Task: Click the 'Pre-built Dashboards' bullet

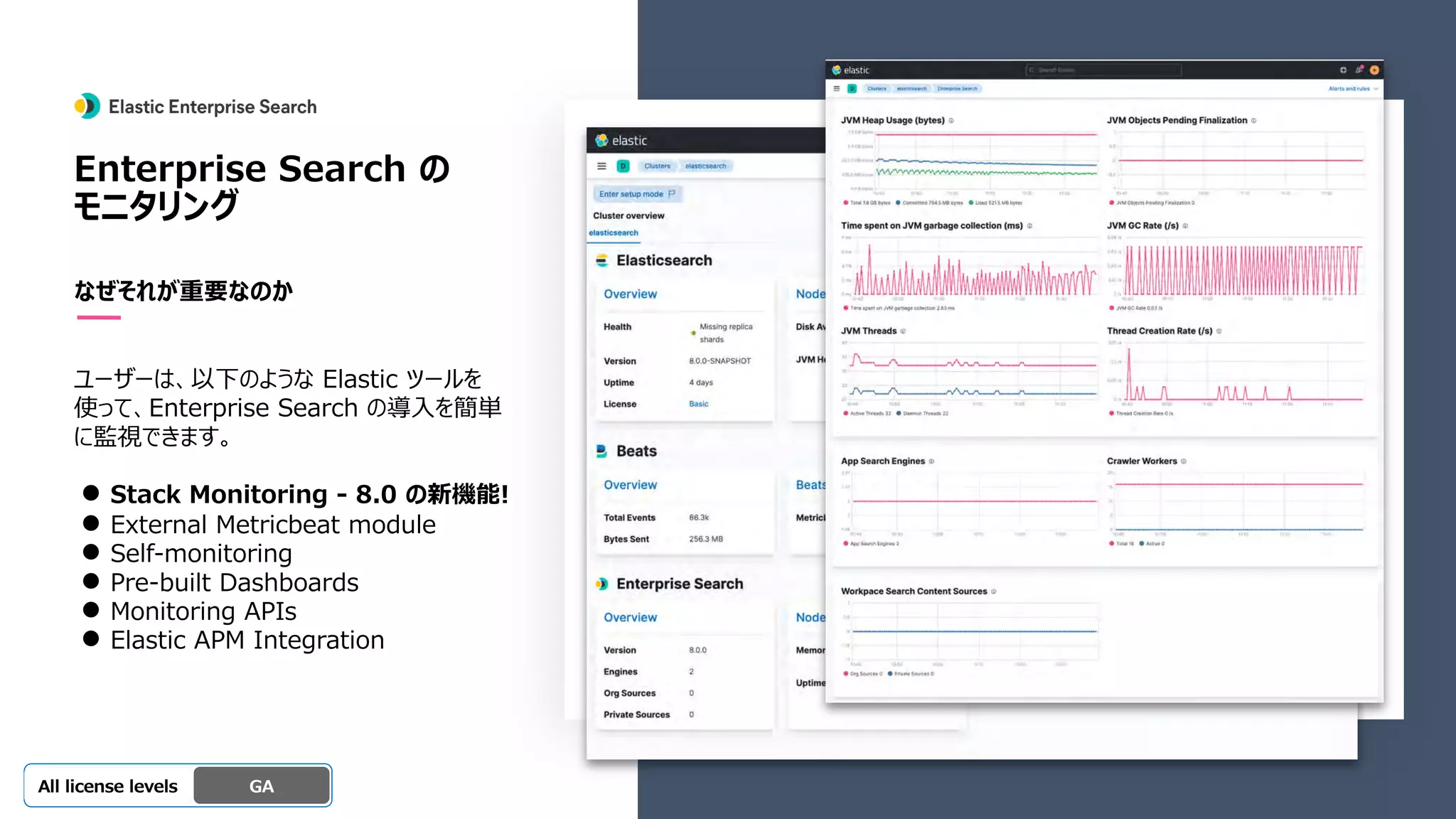Action: click(235, 583)
